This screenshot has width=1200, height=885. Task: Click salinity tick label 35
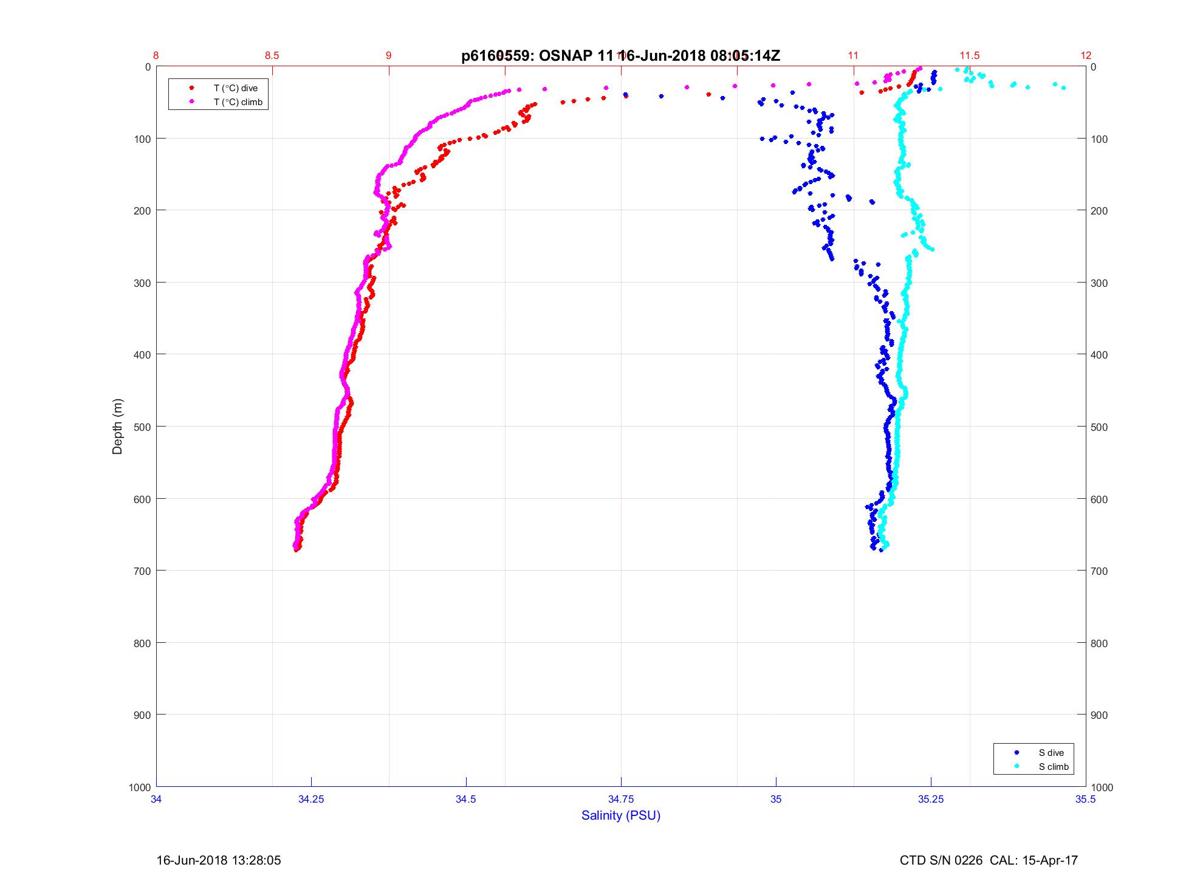point(776,799)
